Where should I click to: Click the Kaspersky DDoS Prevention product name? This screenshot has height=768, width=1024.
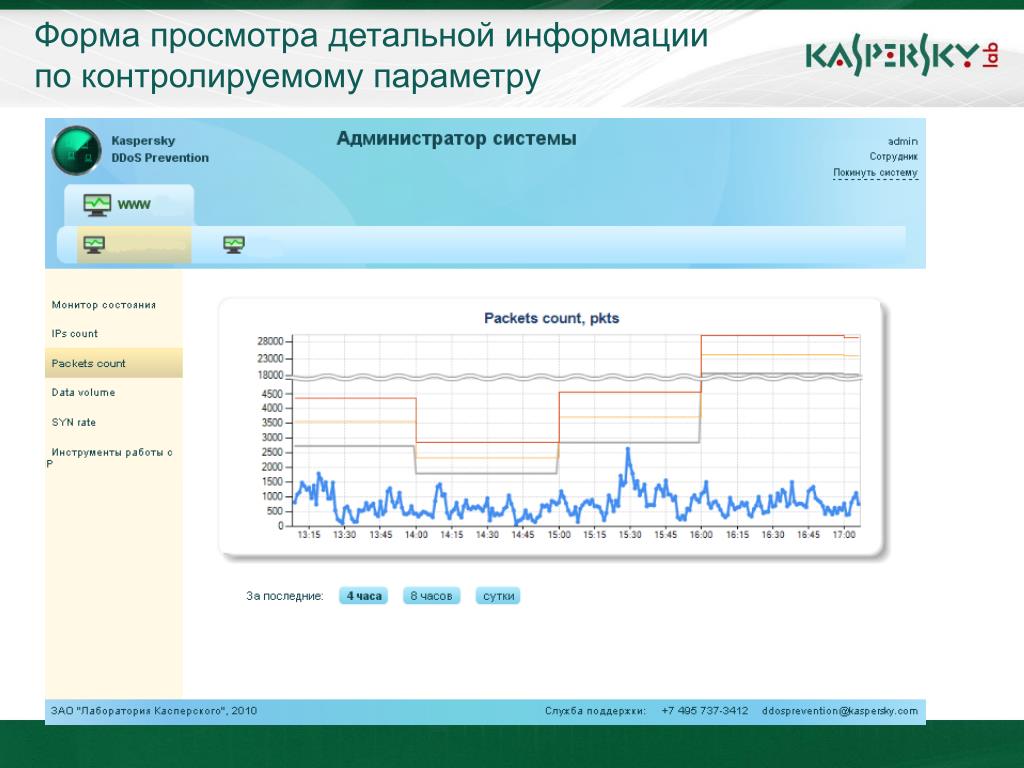tap(160, 149)
